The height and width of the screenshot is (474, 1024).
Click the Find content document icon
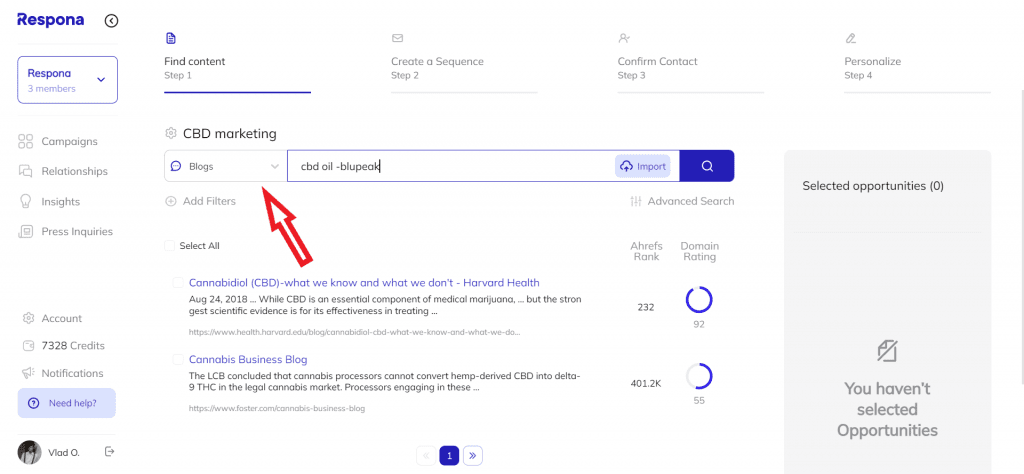pos(170,38)
